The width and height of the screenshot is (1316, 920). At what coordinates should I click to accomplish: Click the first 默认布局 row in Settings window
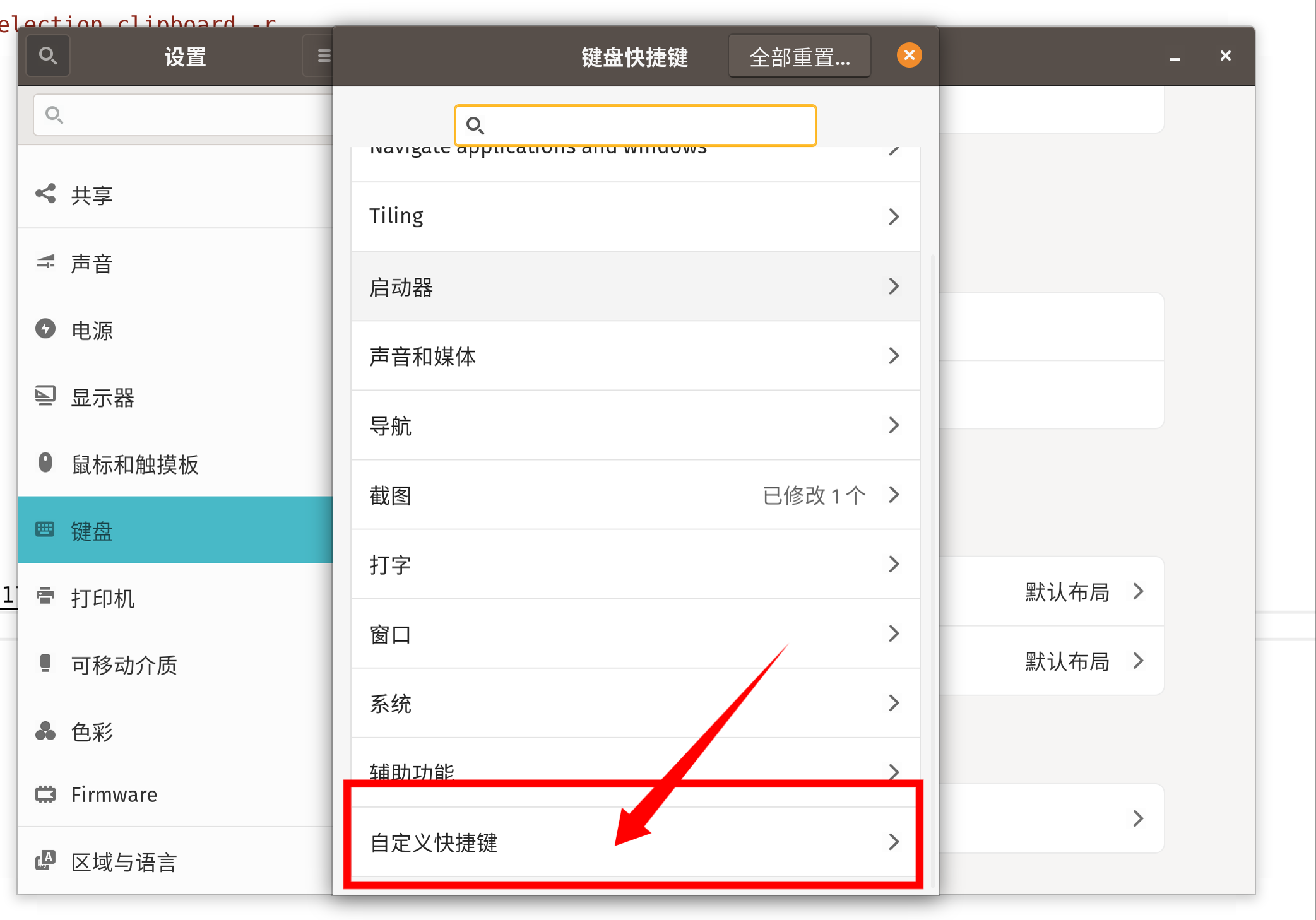(1052, 591)
